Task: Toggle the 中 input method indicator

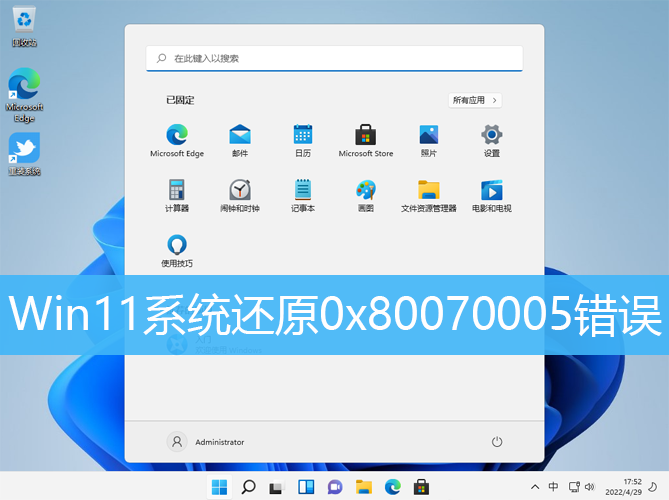Action: [553, 487]
